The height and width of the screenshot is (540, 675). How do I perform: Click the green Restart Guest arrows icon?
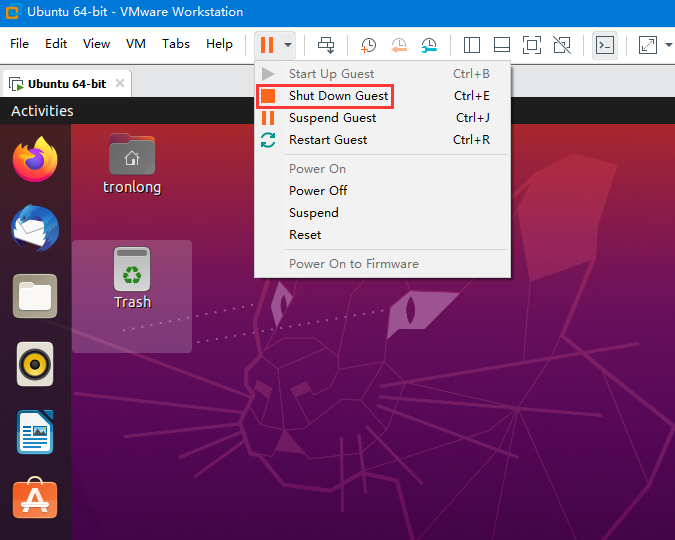268,140
